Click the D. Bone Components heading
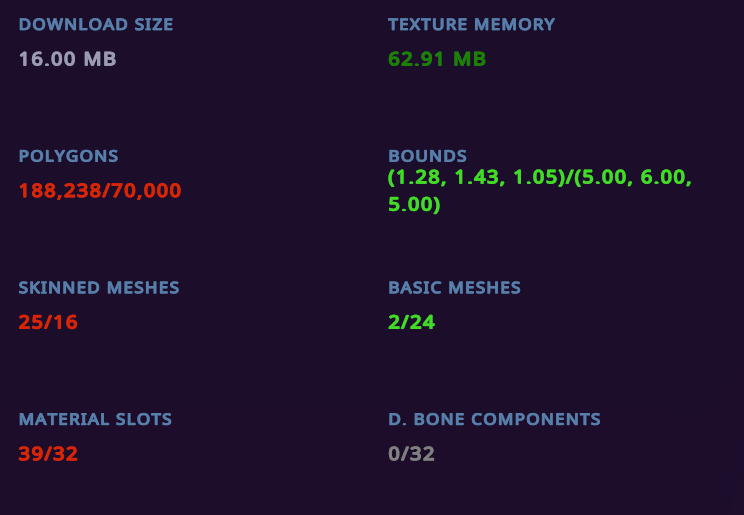This screenshot has width=744, height=515. pyautogui.click(x=494, y=419)
